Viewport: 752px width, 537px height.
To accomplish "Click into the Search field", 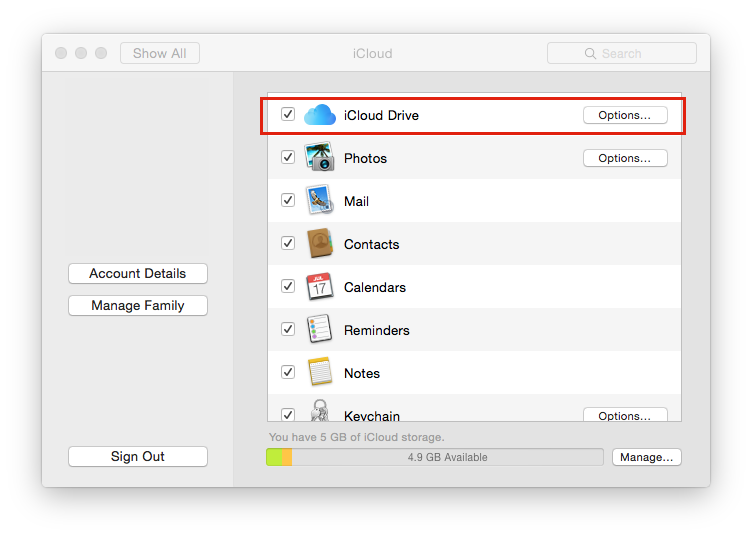I will [622, 53].
